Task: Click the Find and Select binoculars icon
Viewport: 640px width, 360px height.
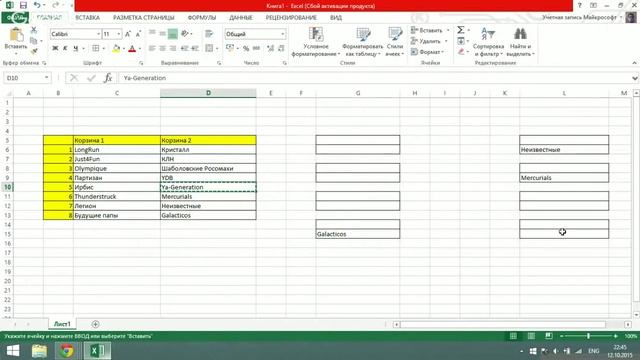Action: pyautogui.click(x=520, y=34)
